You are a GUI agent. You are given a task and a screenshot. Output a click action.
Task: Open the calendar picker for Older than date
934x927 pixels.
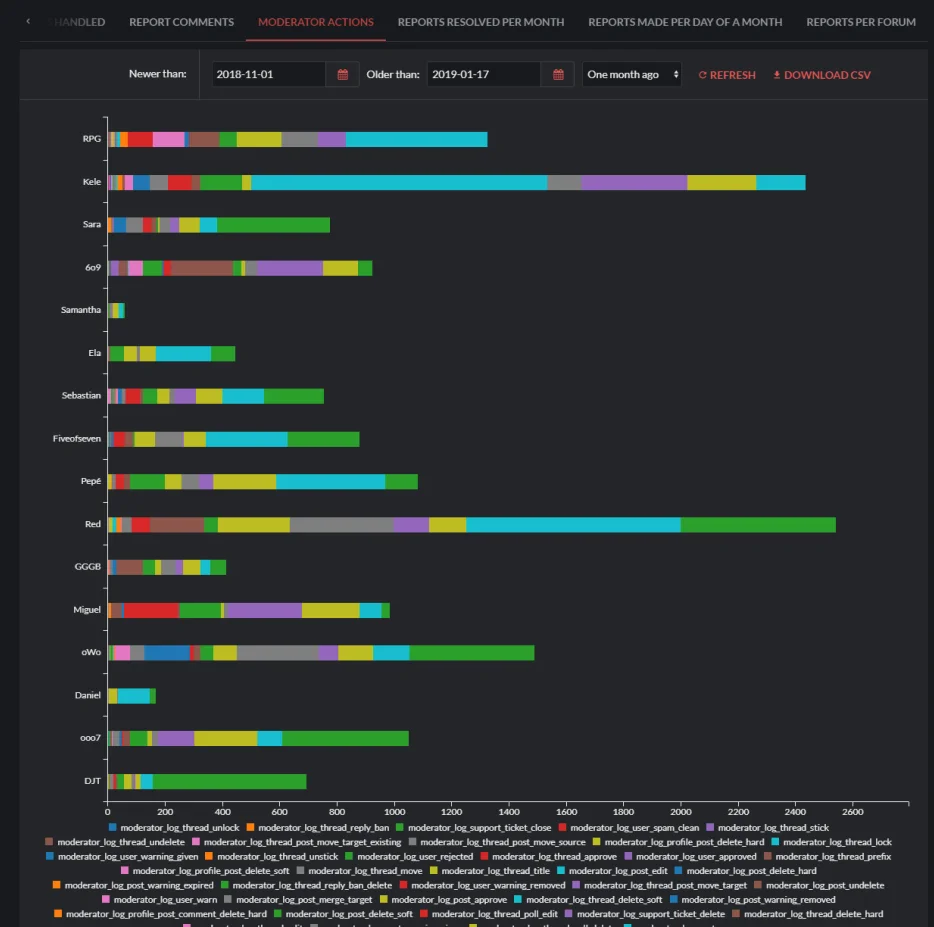[x=557, y=75]
